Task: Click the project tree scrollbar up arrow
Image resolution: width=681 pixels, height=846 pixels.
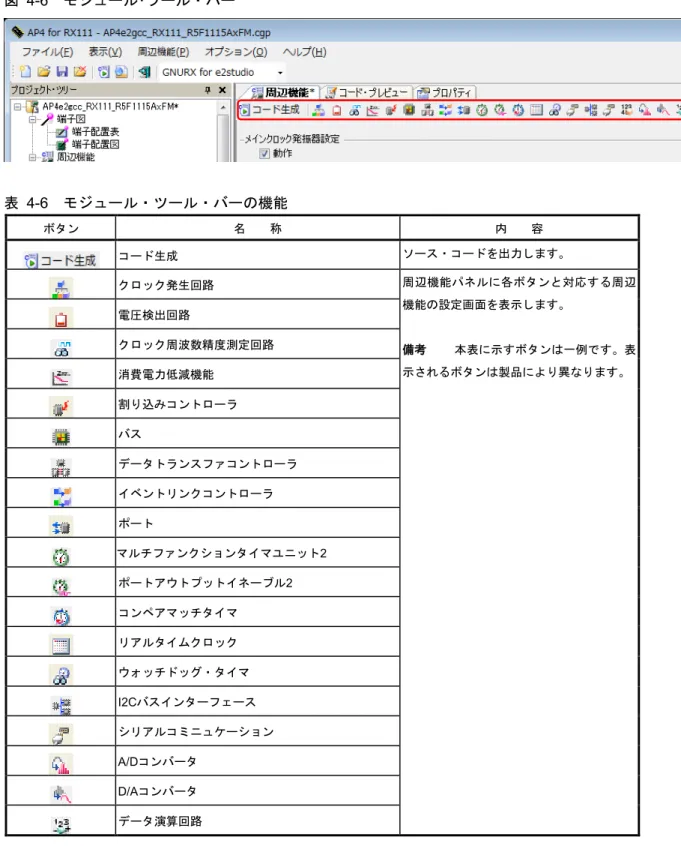Action: (223, 107)
